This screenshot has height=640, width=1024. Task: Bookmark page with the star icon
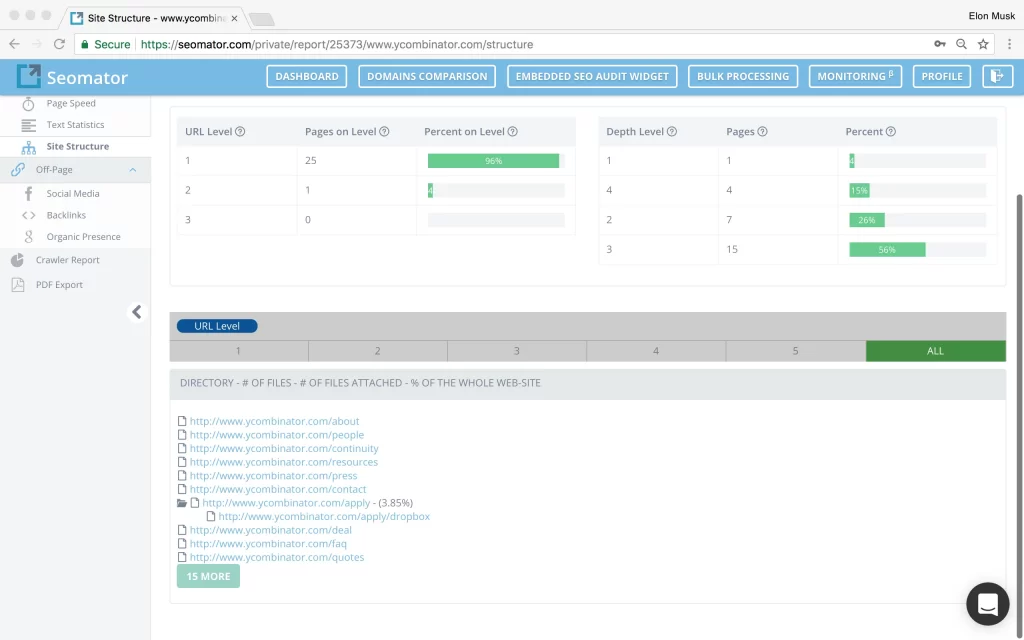(x=983, y=44)
